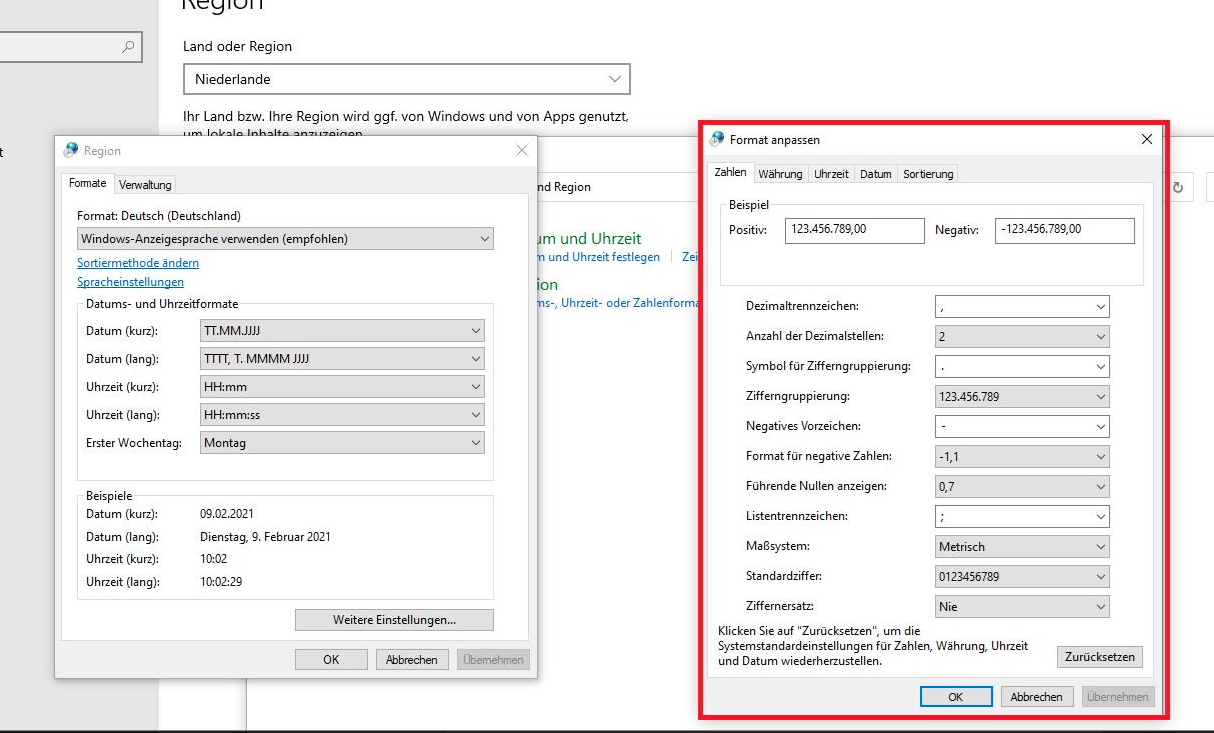Click the Zurücksetzen button
1214x733 pixels.
1100,657
